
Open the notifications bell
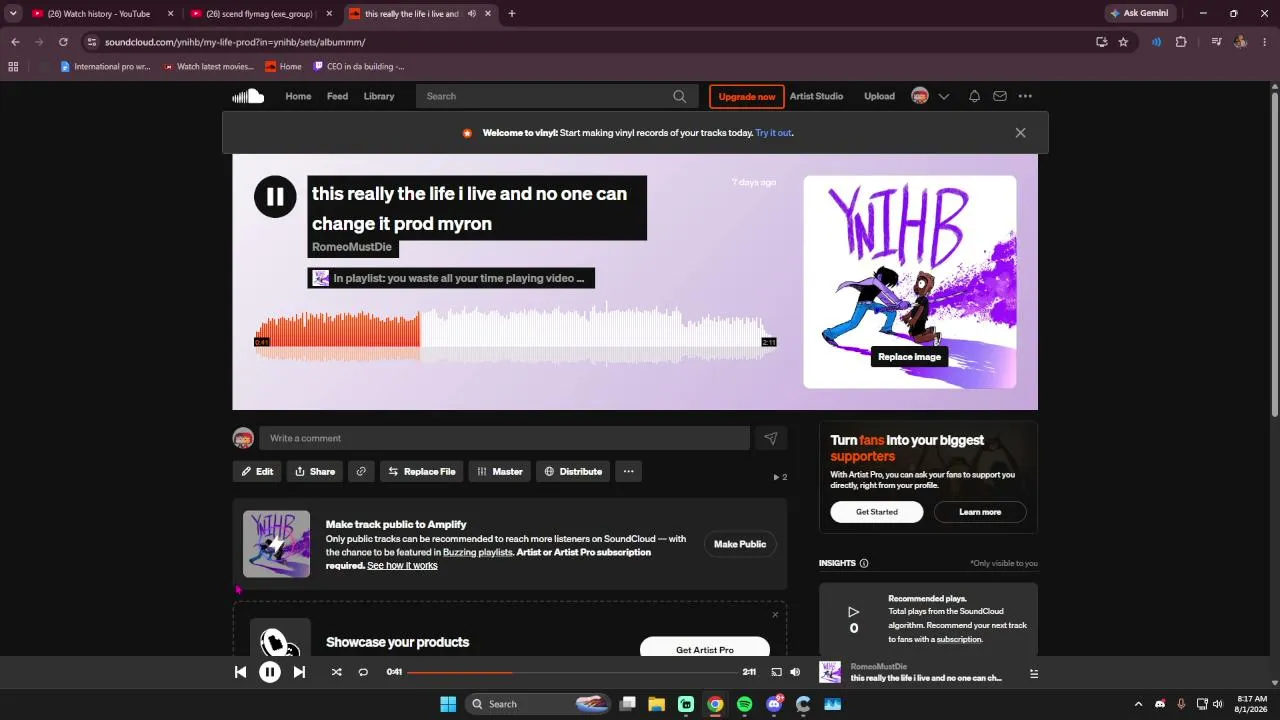[x=974, y=96]
